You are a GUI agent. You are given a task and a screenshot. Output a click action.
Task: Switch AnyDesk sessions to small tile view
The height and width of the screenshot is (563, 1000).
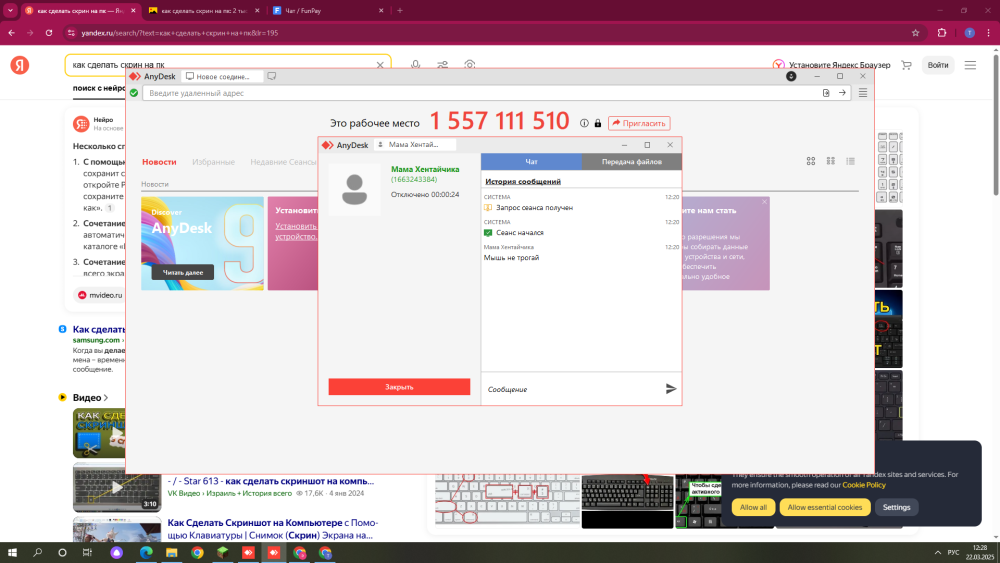pyautogui.click(x=830, y=161)
